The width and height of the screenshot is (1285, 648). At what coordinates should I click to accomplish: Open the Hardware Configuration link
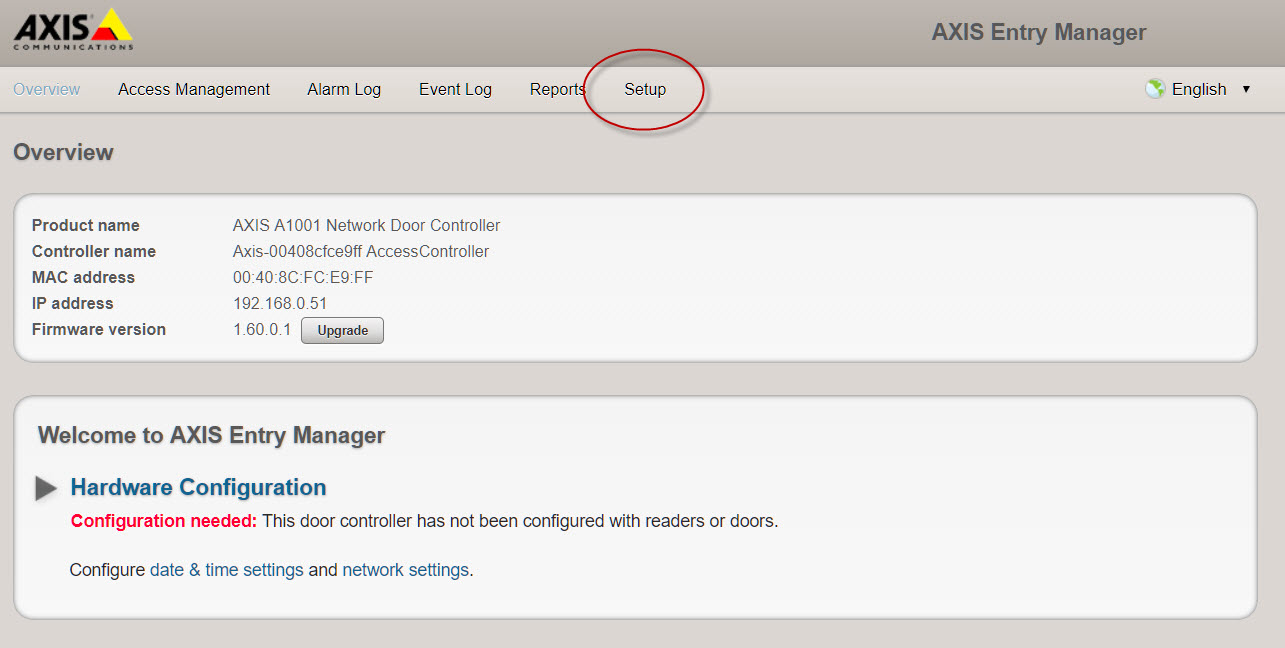pos(198,488)
